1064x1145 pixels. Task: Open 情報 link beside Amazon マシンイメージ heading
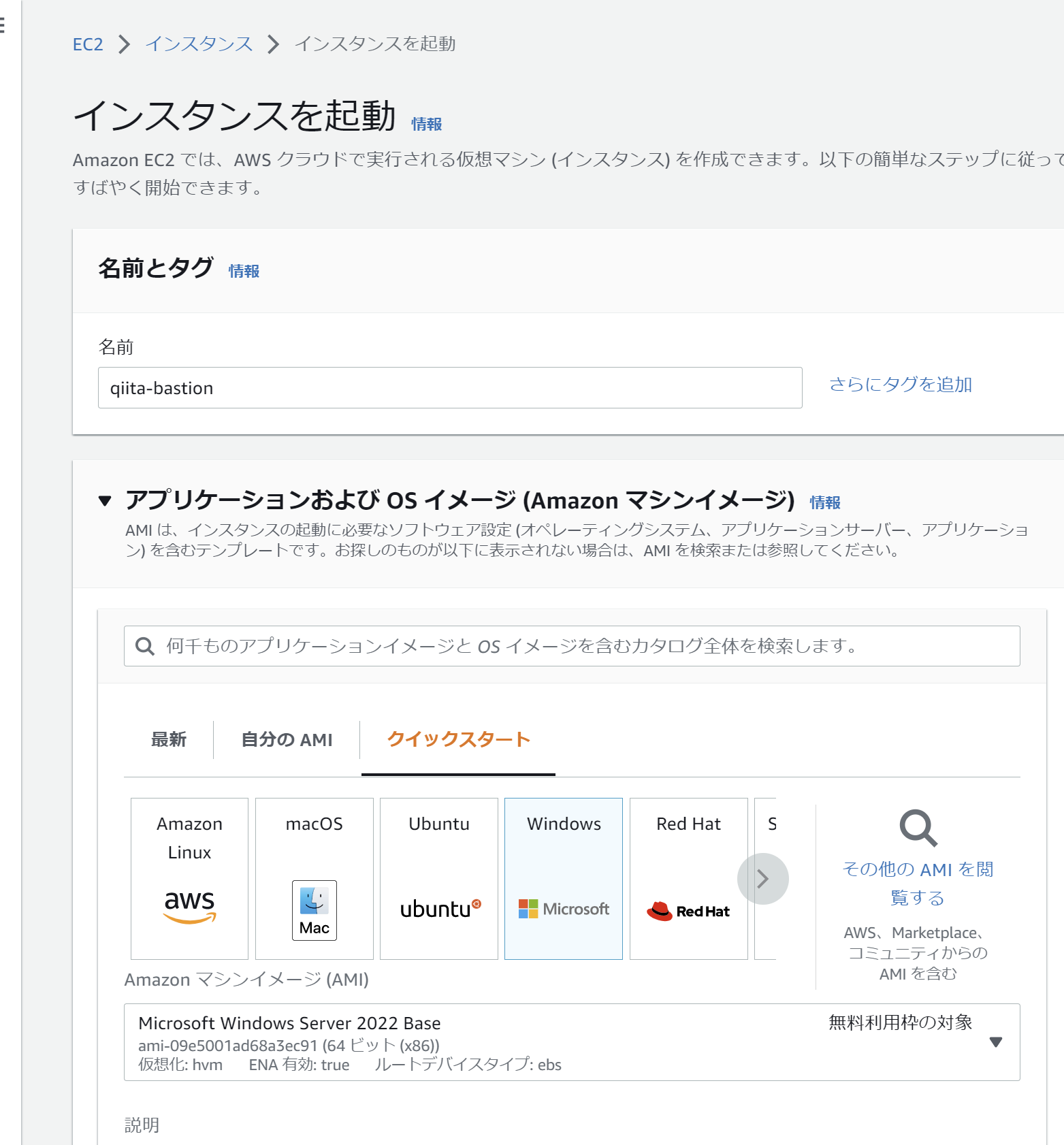click(825, 502)
